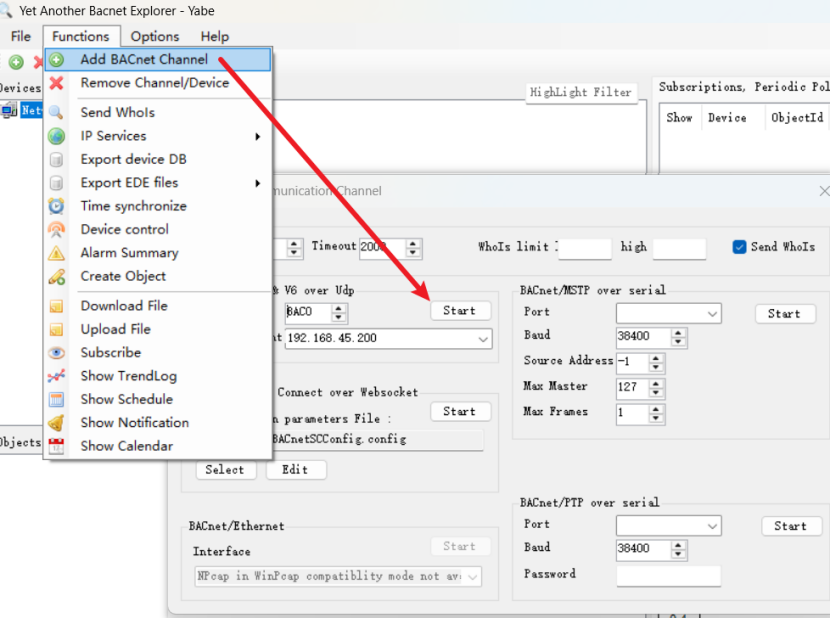Click the calendar icon beside Show Calendar
This screenshot has width=830, height=618.
coord(57,446)
